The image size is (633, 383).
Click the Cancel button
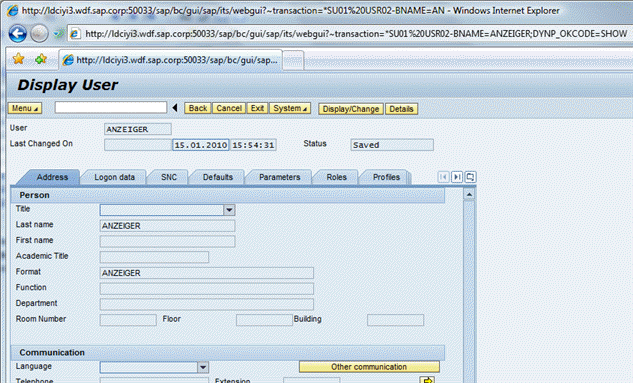[229, 108]
